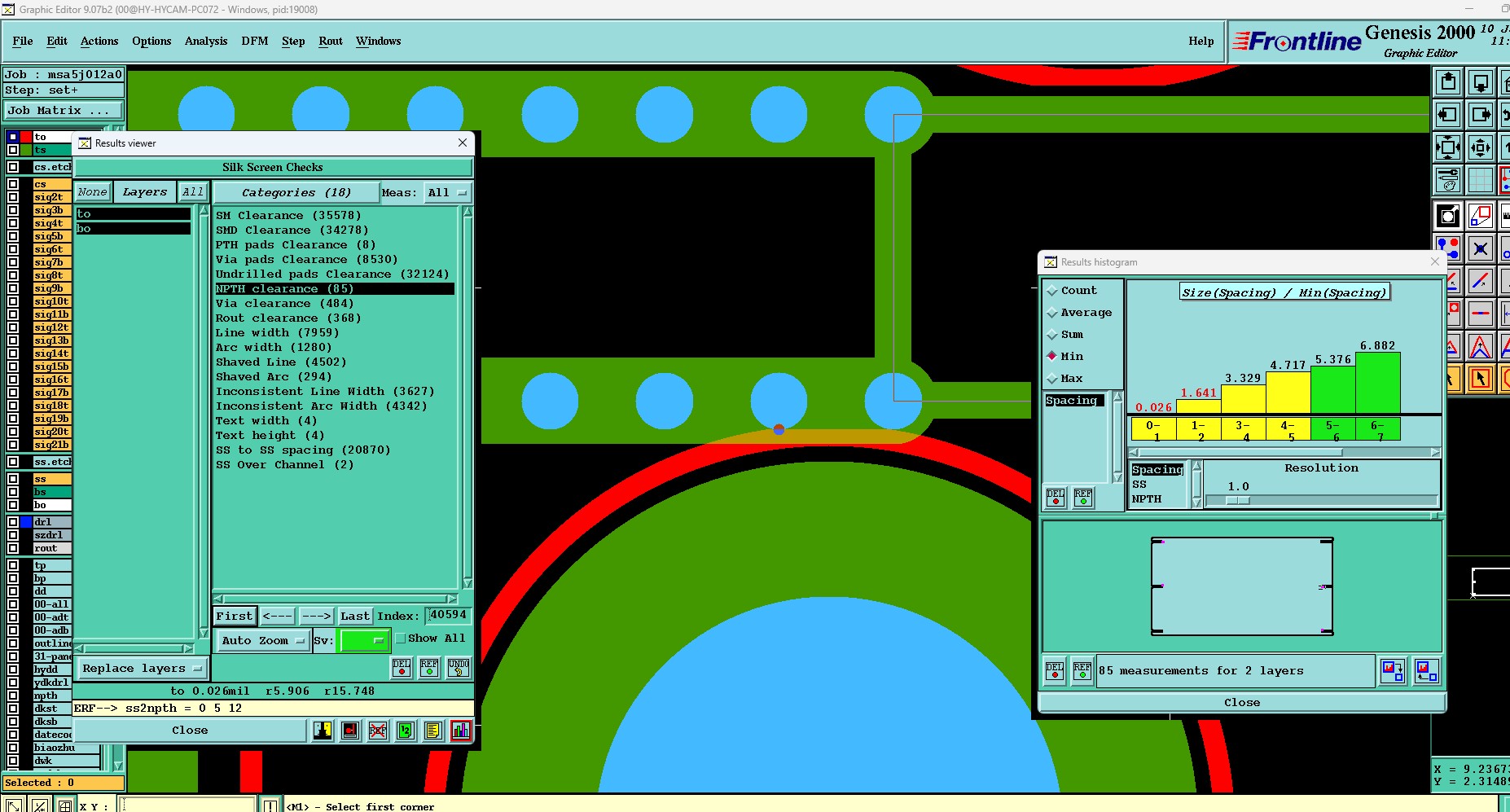Image resolution: width=1510 pixels, height=812 pixels.
Task: Click the crossed-out REF icon
Action: tap(378, 731)
